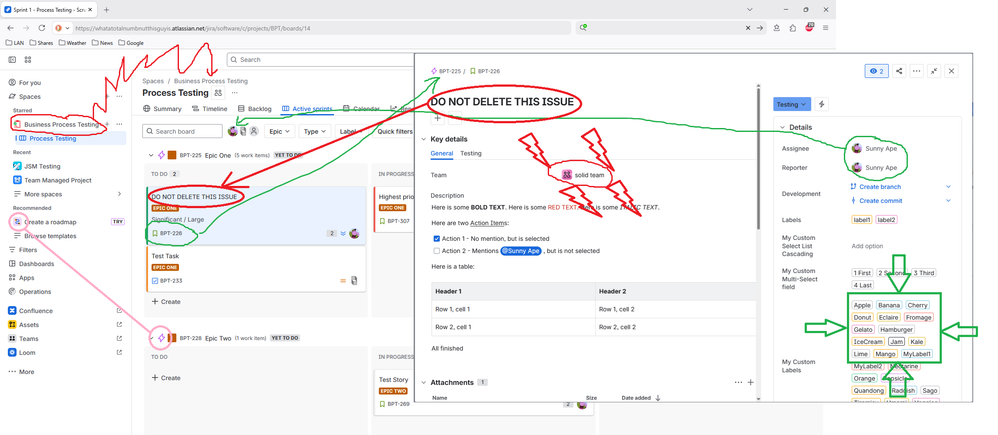998x435 pixels.
Task: Collapse the Key details section
Action: (424, 139)
